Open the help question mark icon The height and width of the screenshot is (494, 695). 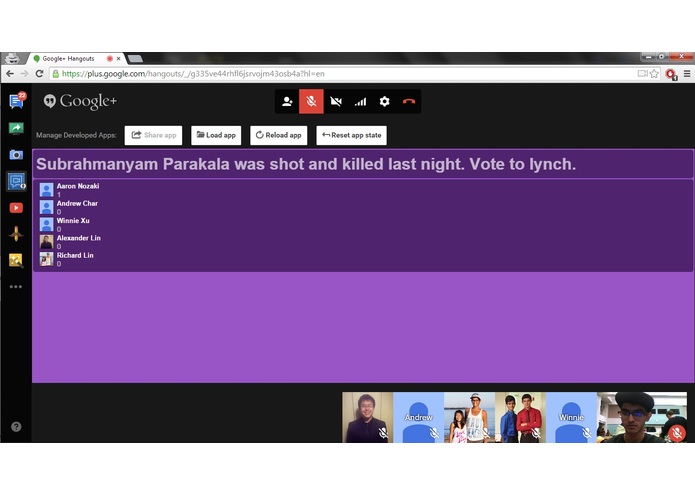(16, 427)
